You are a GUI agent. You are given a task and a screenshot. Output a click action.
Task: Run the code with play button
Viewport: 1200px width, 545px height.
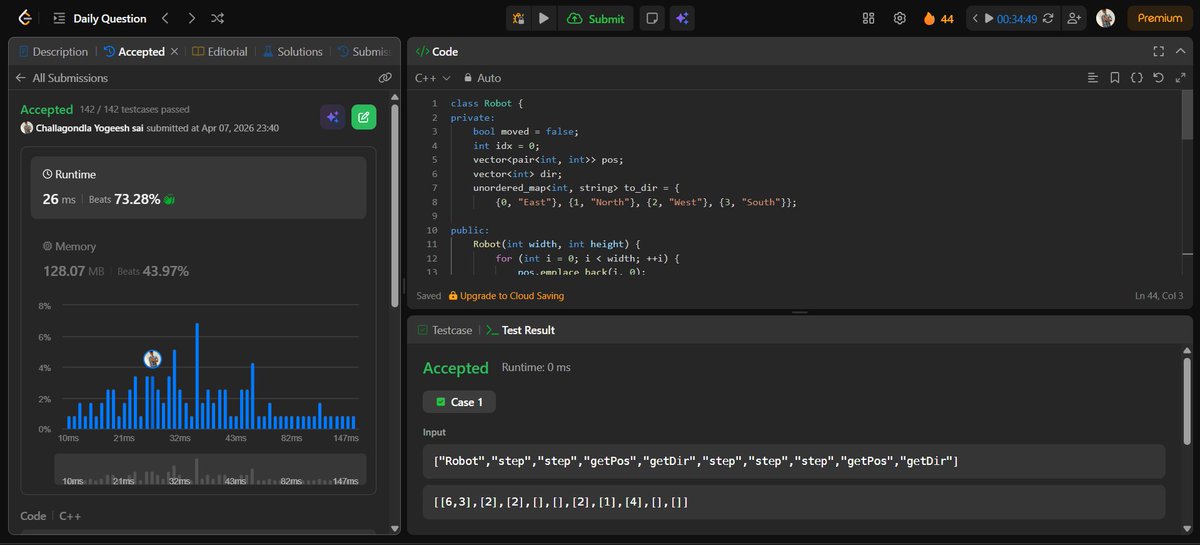[x=543, y=18]
